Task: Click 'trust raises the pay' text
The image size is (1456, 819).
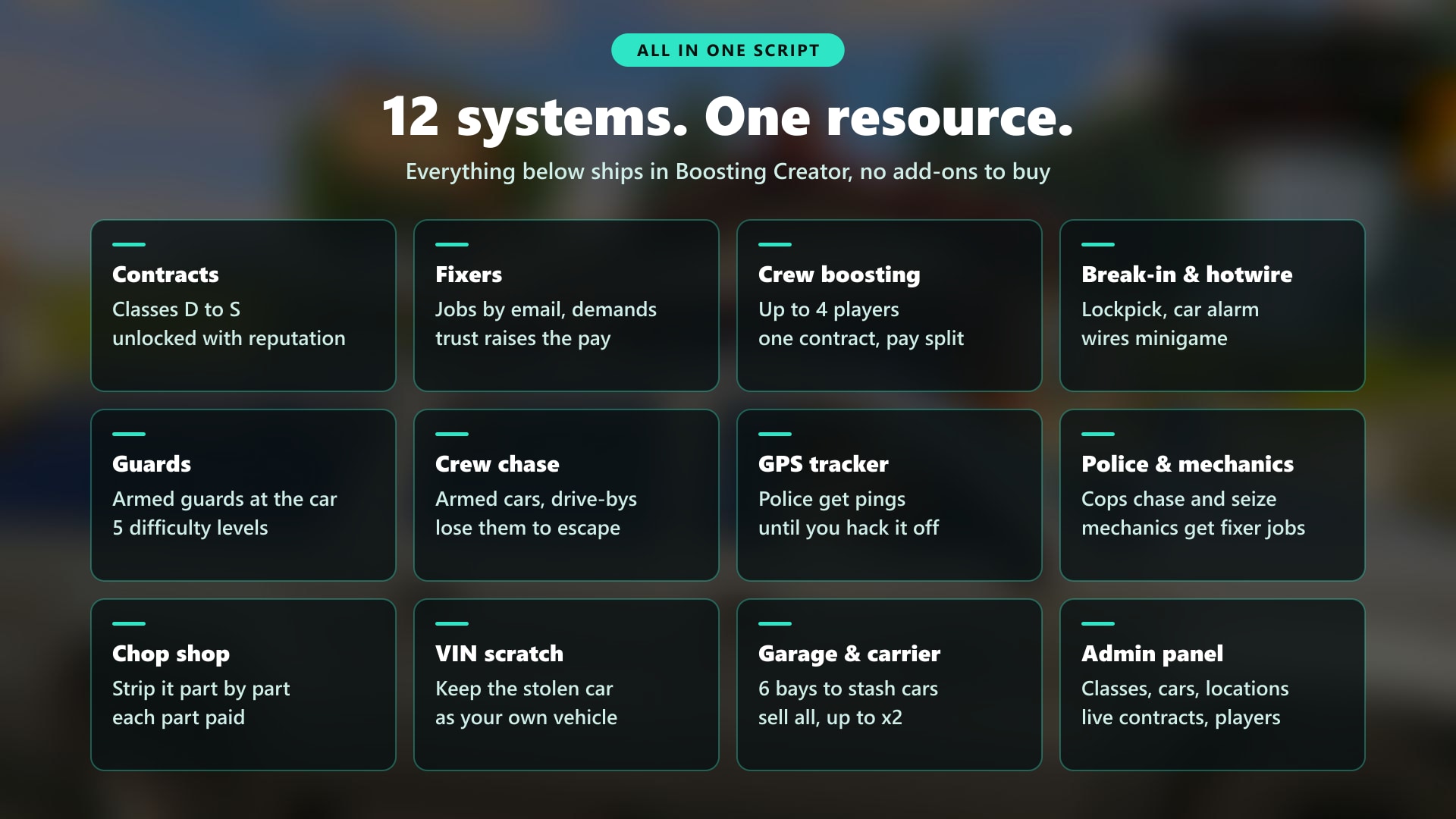Action: click(523, 338)
